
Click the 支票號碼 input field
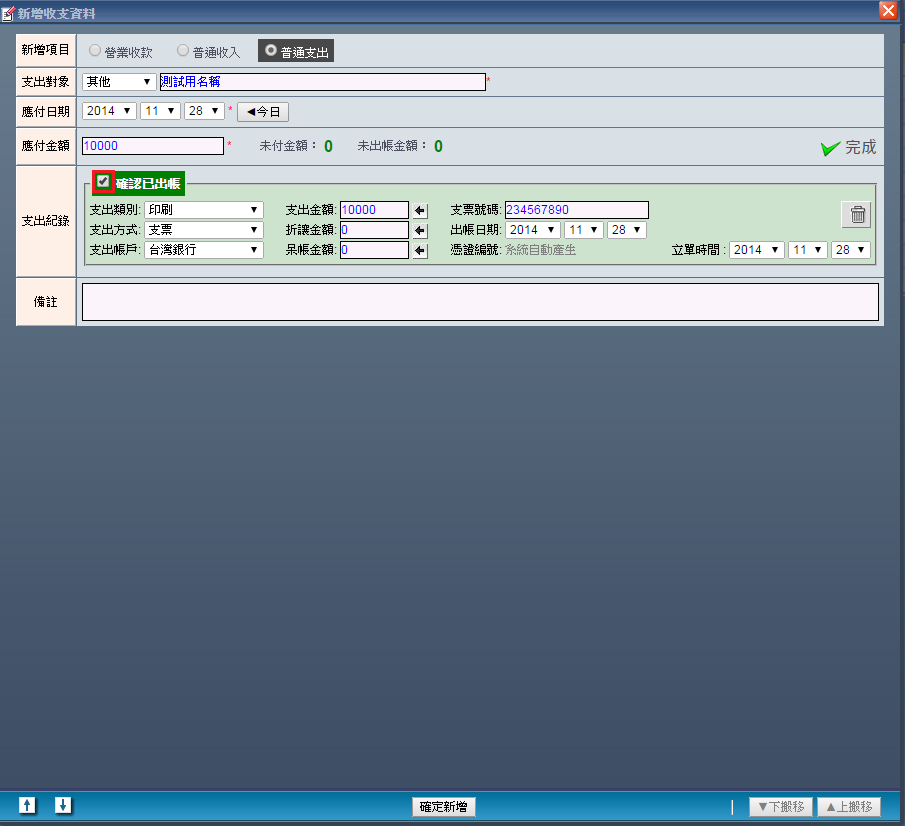point(576,210)
